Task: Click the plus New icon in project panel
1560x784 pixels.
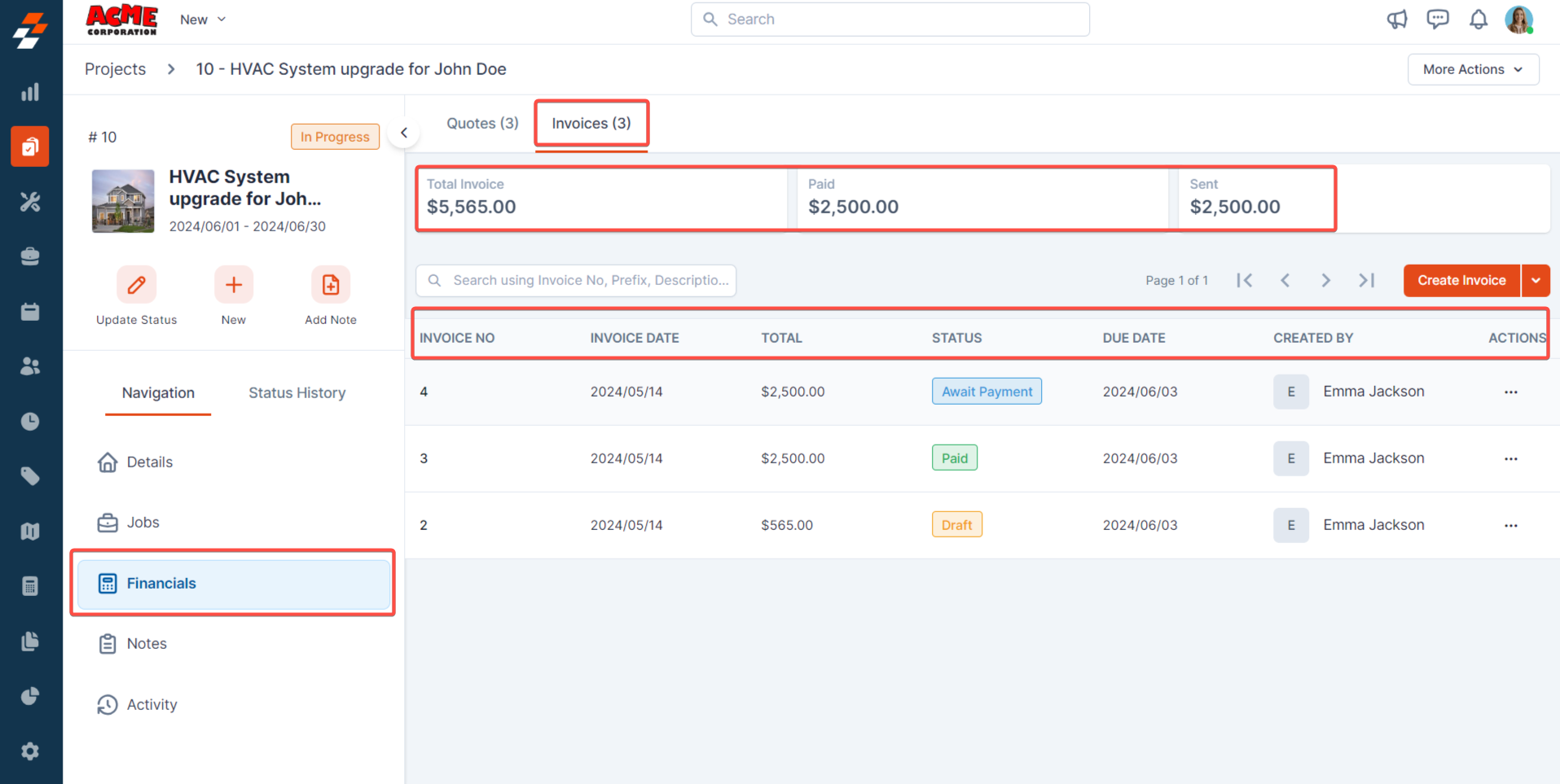Action: pyautogui.click(x=234, y=285)
